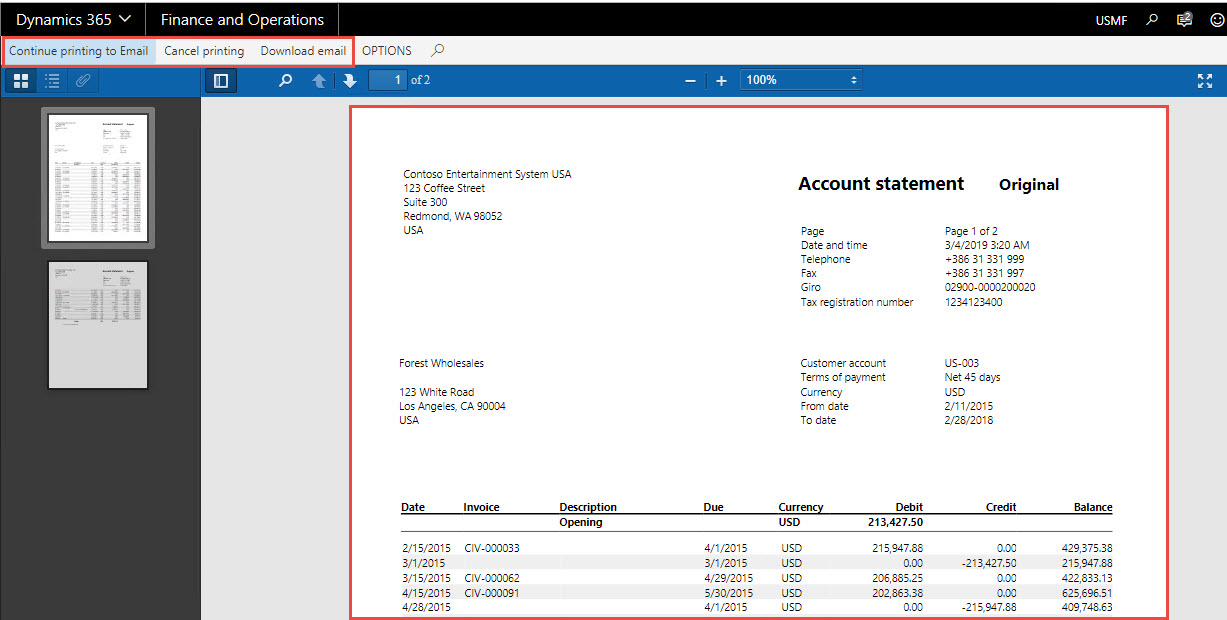Open the OPTIONS menu
The height and width of the screenshot is (620, 1227).
pos(387,51)
